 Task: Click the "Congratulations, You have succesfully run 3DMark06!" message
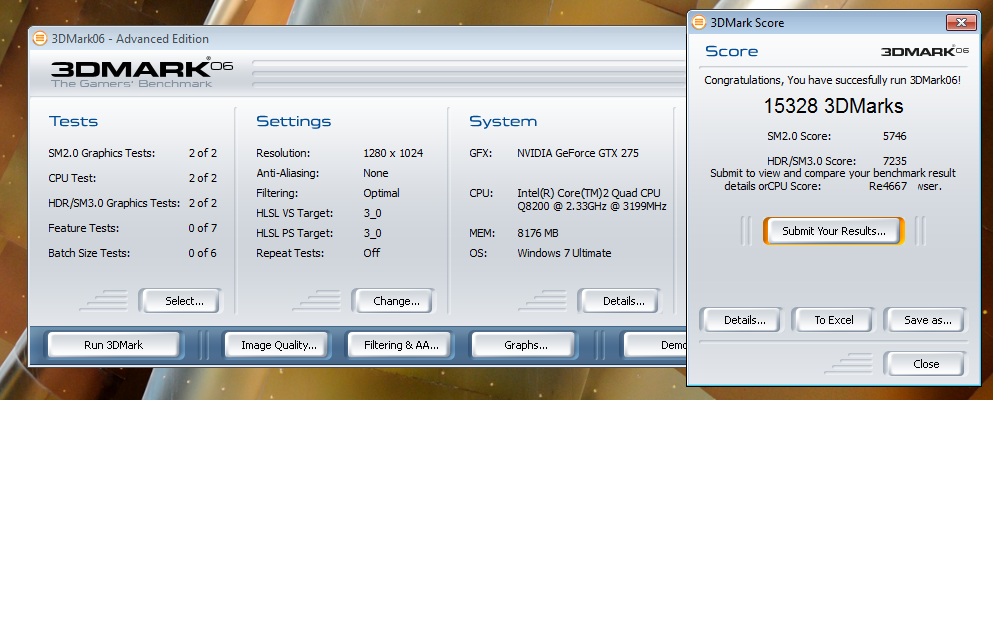point(832,80)
